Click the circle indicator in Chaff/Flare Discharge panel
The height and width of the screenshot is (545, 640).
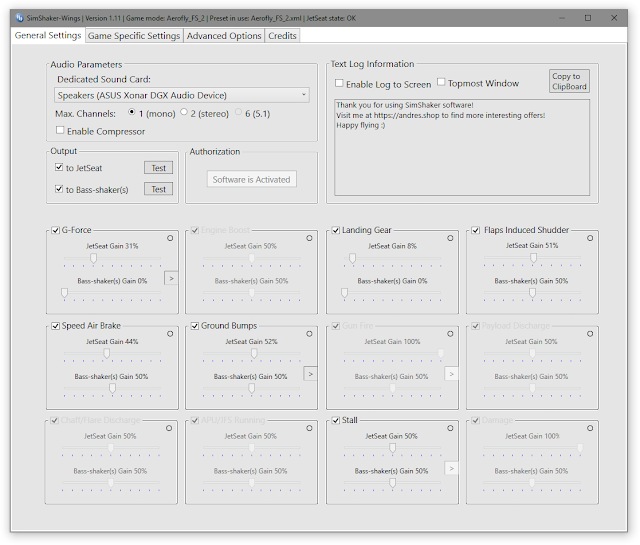(x=169, y=428)
